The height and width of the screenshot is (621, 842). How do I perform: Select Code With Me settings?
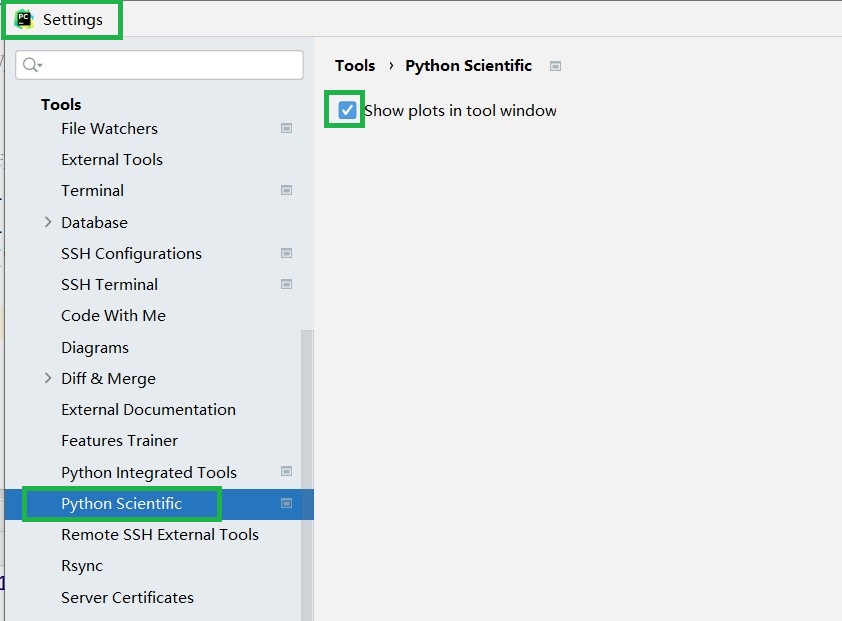click(113, 315)
